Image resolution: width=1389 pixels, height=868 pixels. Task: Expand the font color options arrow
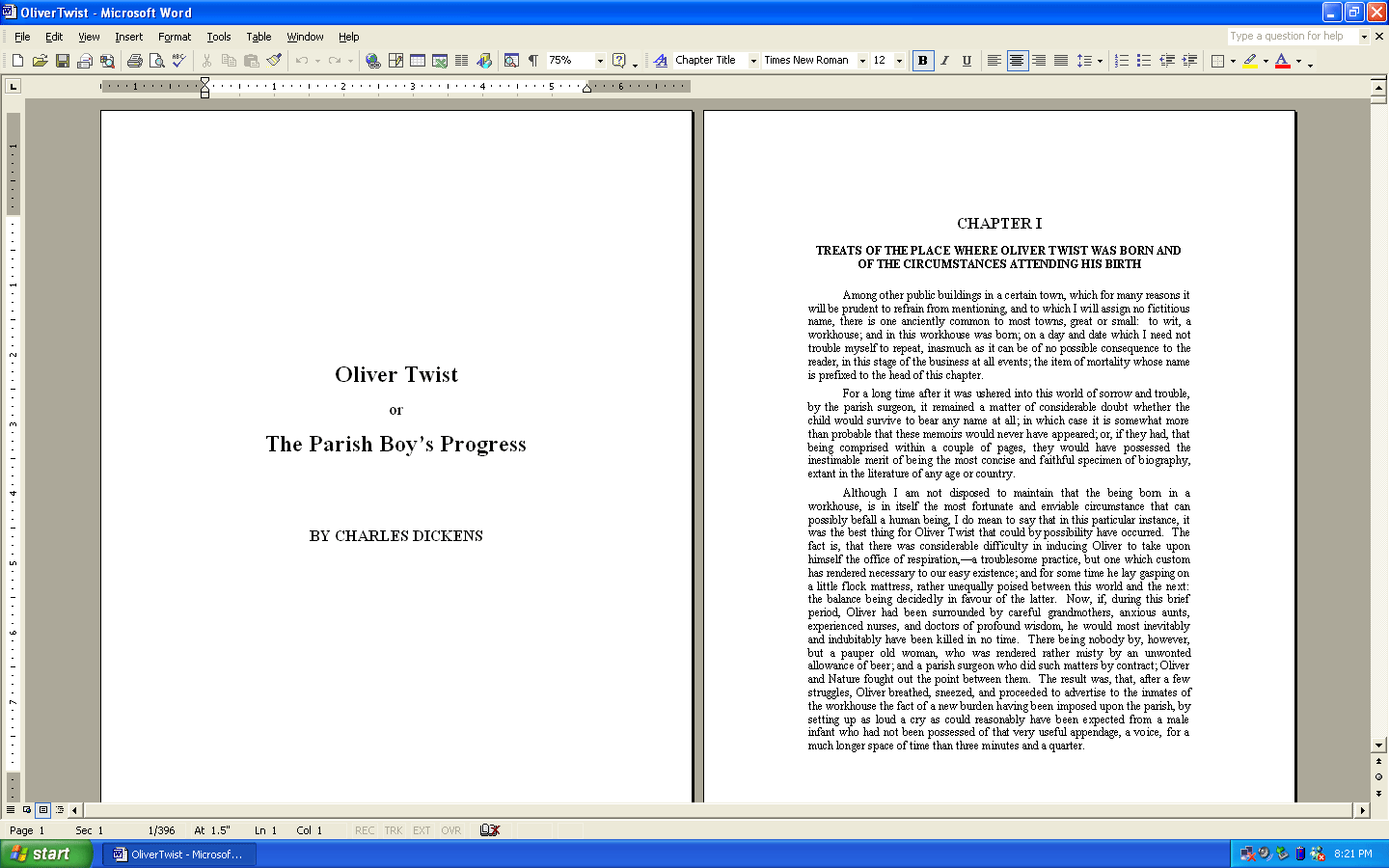pyautogui.click(x=1298, y=61)
